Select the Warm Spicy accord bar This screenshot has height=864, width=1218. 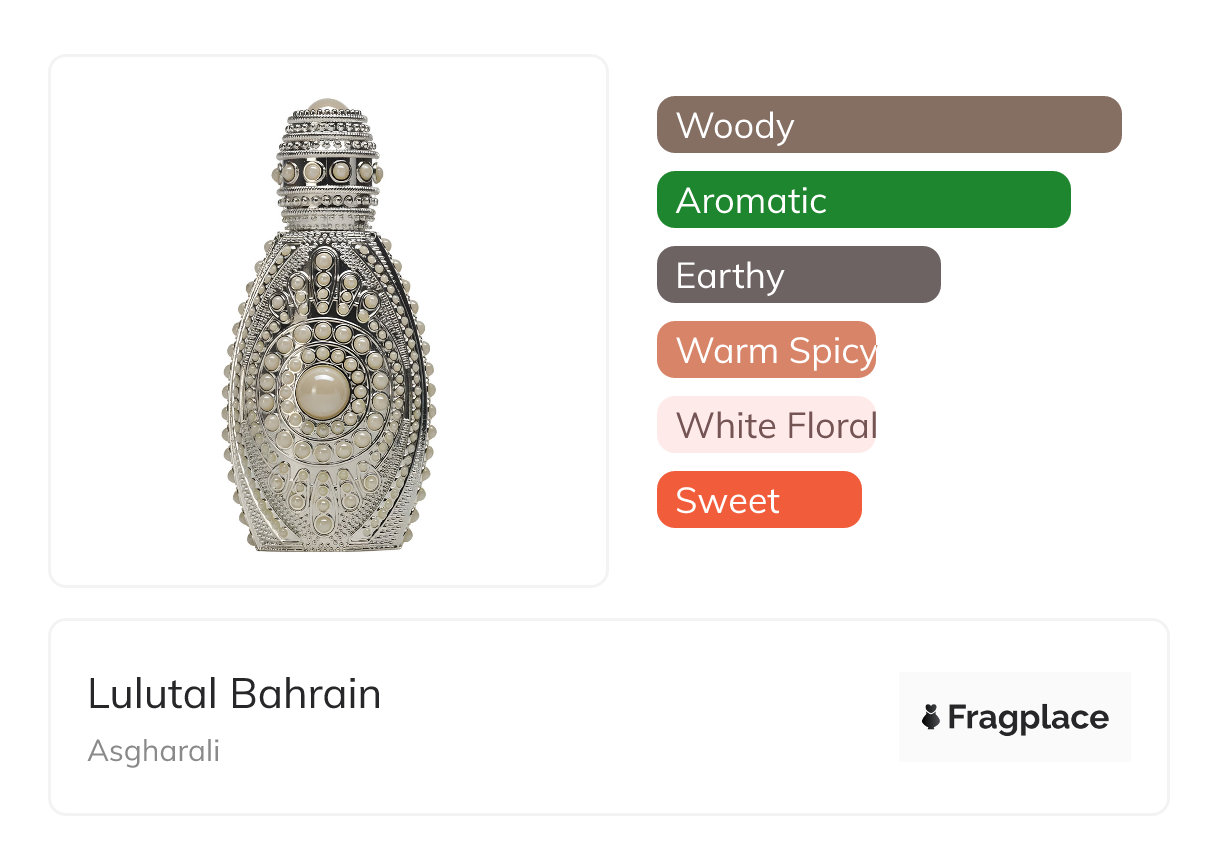click(x=766, y=350)
